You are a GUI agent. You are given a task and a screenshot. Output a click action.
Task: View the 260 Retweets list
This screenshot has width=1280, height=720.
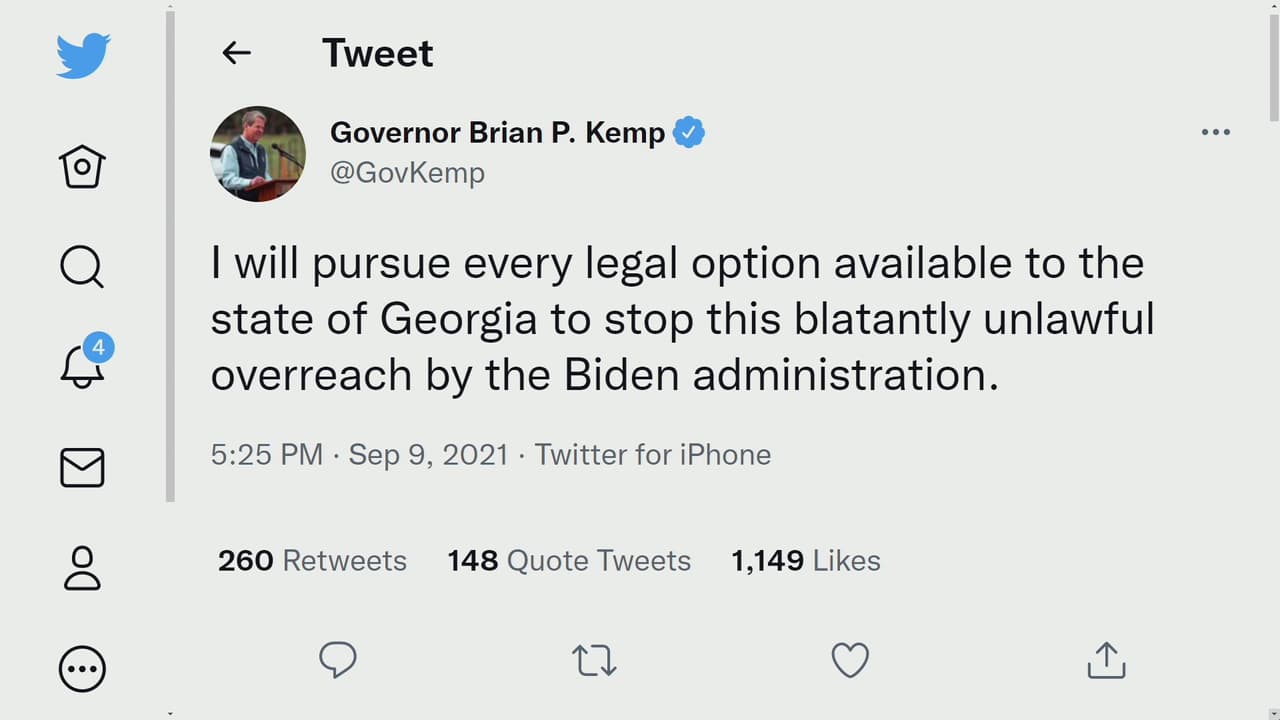(312, 561)
